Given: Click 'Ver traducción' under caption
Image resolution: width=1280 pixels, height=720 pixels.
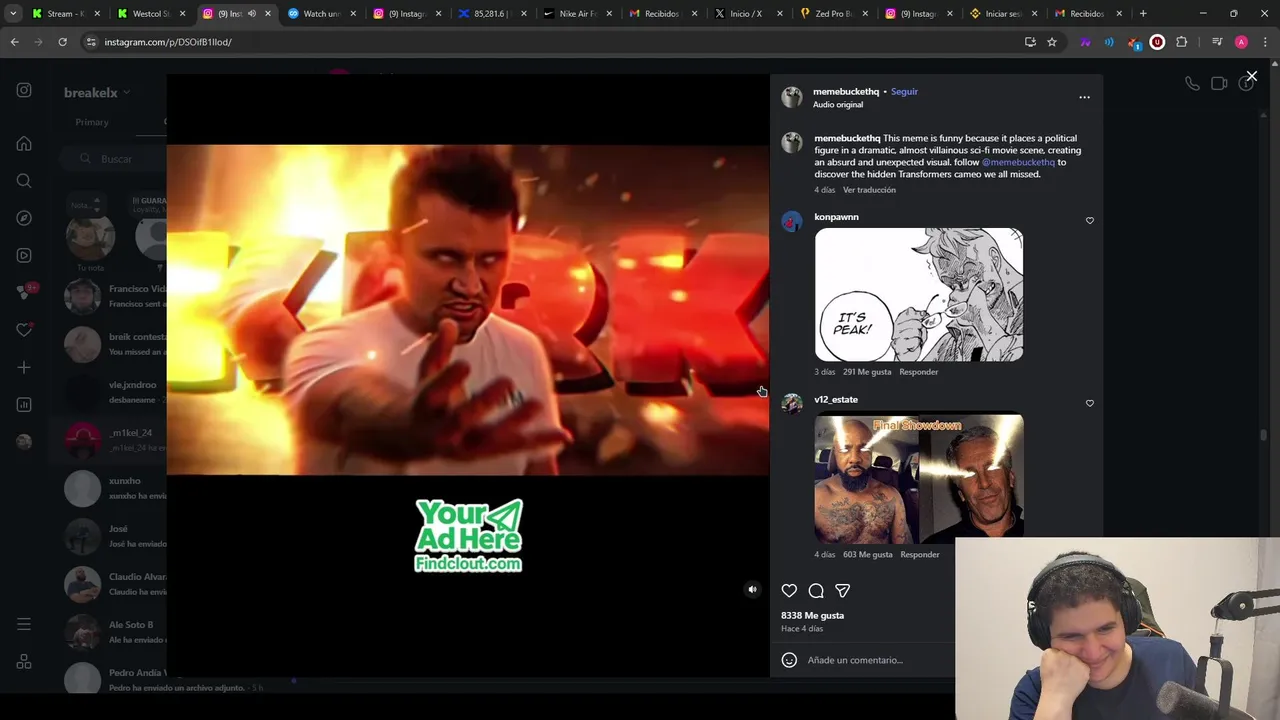Looking at the screenshot, I should pos(869,190).
